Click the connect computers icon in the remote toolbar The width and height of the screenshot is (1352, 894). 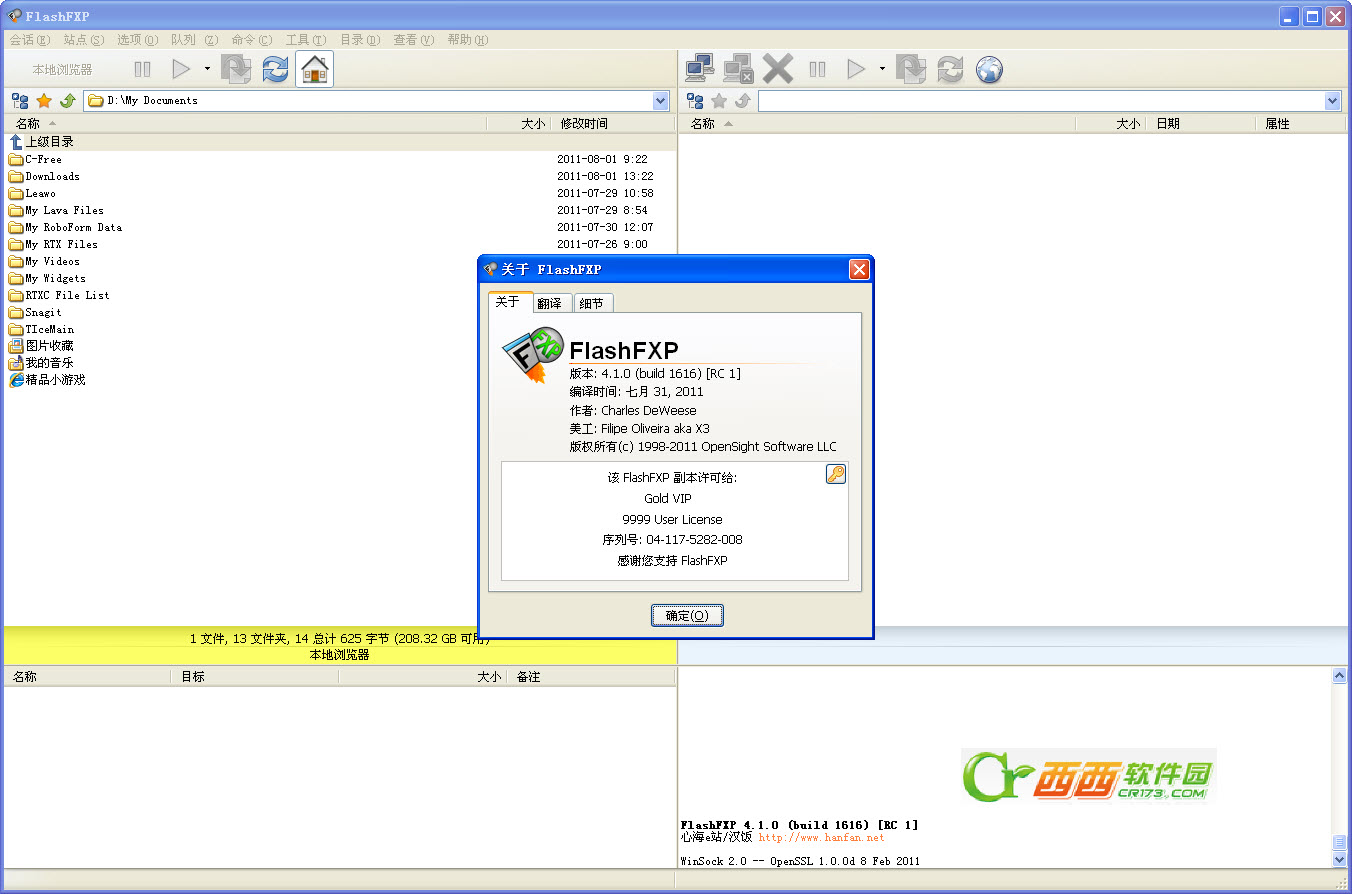pos(700,69)
